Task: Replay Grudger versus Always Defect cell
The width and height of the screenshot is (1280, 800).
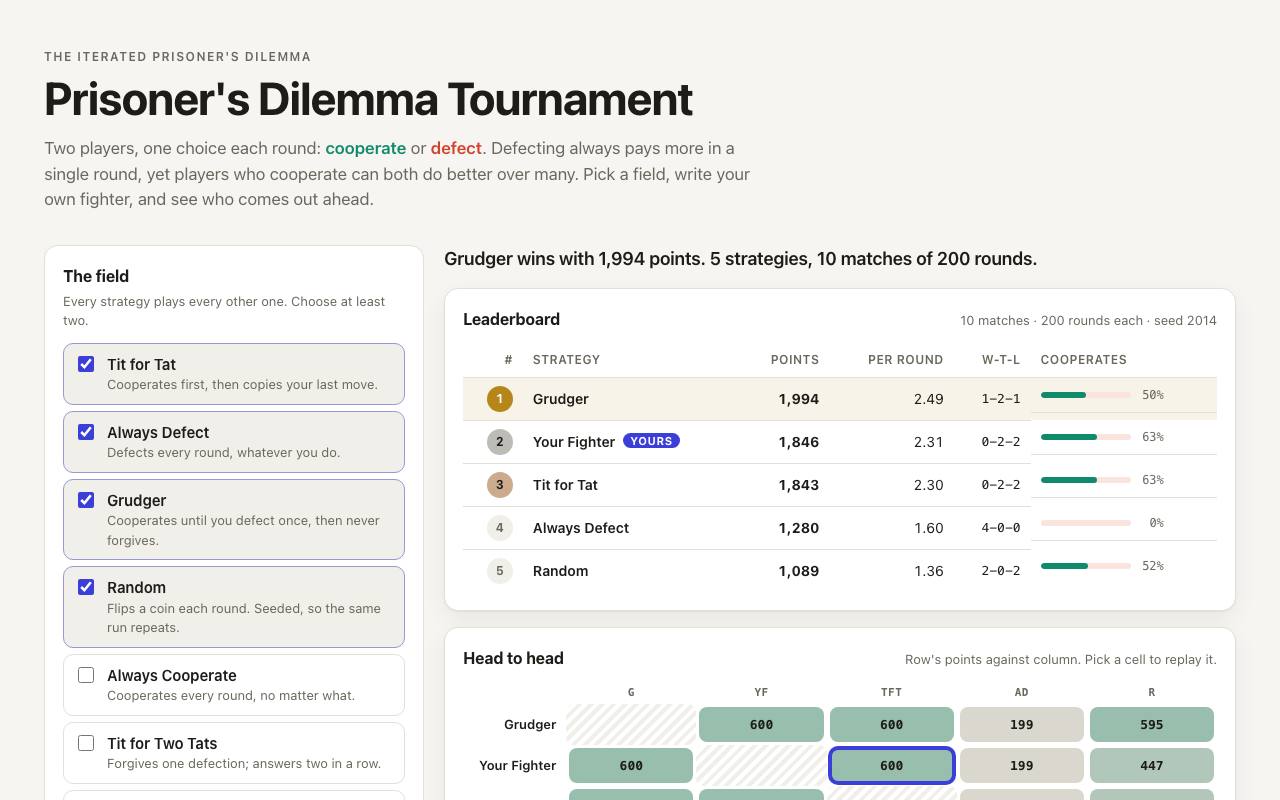Action: pos(1021,724)
